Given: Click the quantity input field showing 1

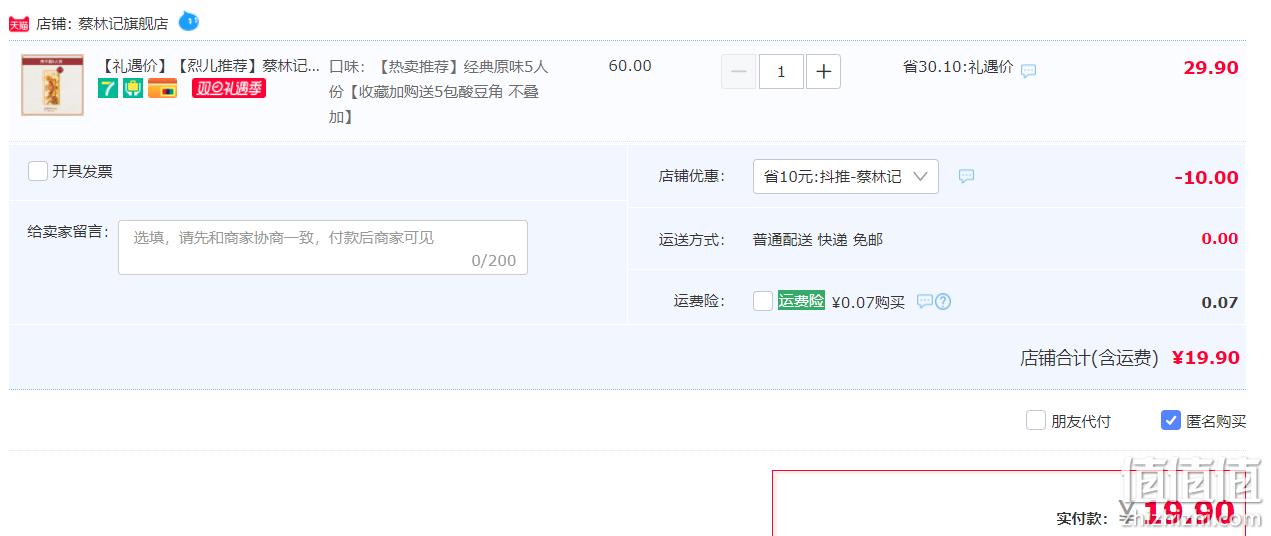Looking at the screenshot, I should [781, 72].
